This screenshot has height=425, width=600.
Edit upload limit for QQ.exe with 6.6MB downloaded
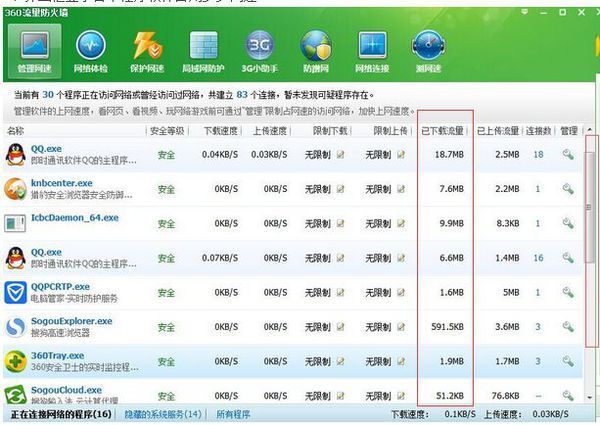401,258
